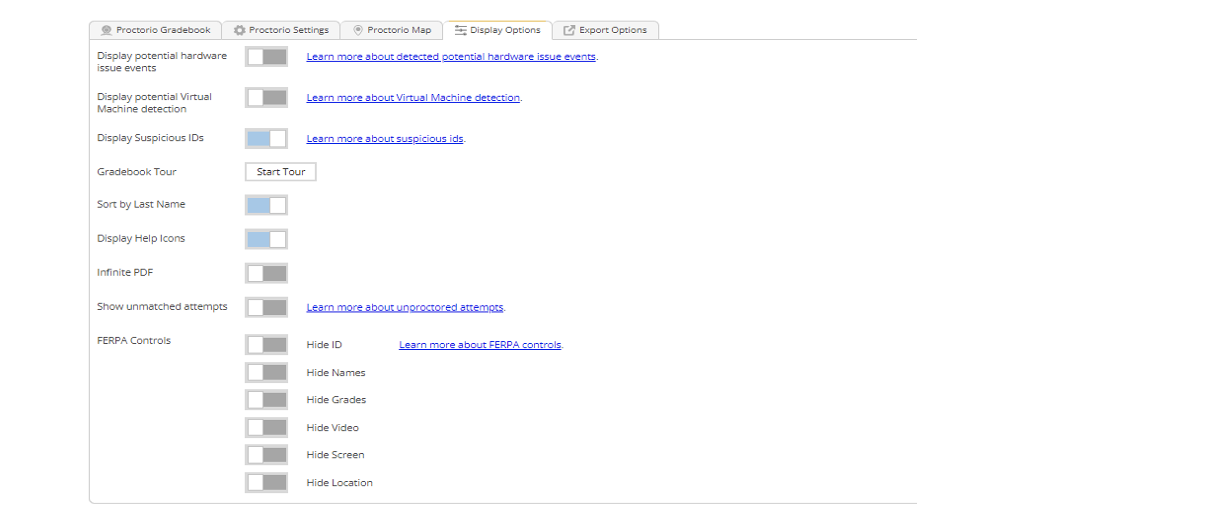The image size is (1206, 532).
Task: Click the Start Tour button
Action: tap(281, 172)
